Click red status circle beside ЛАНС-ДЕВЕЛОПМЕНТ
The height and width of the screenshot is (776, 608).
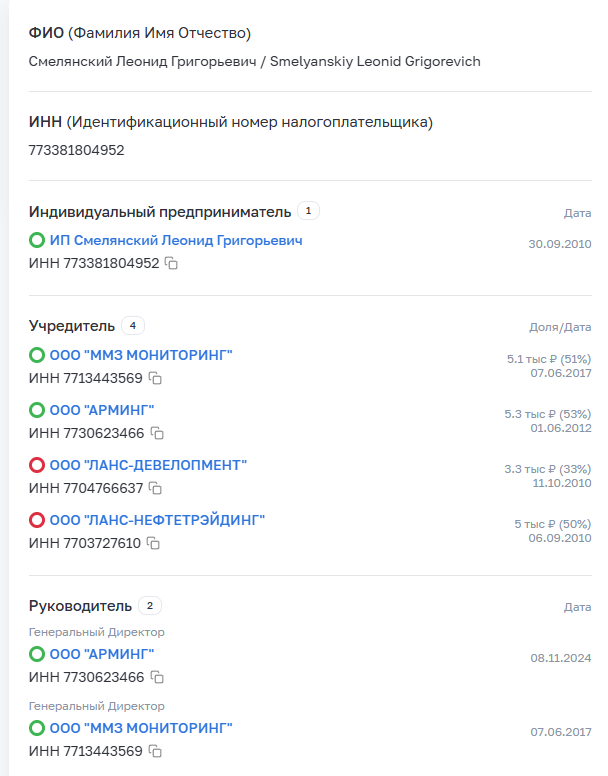tap(37, 465)
